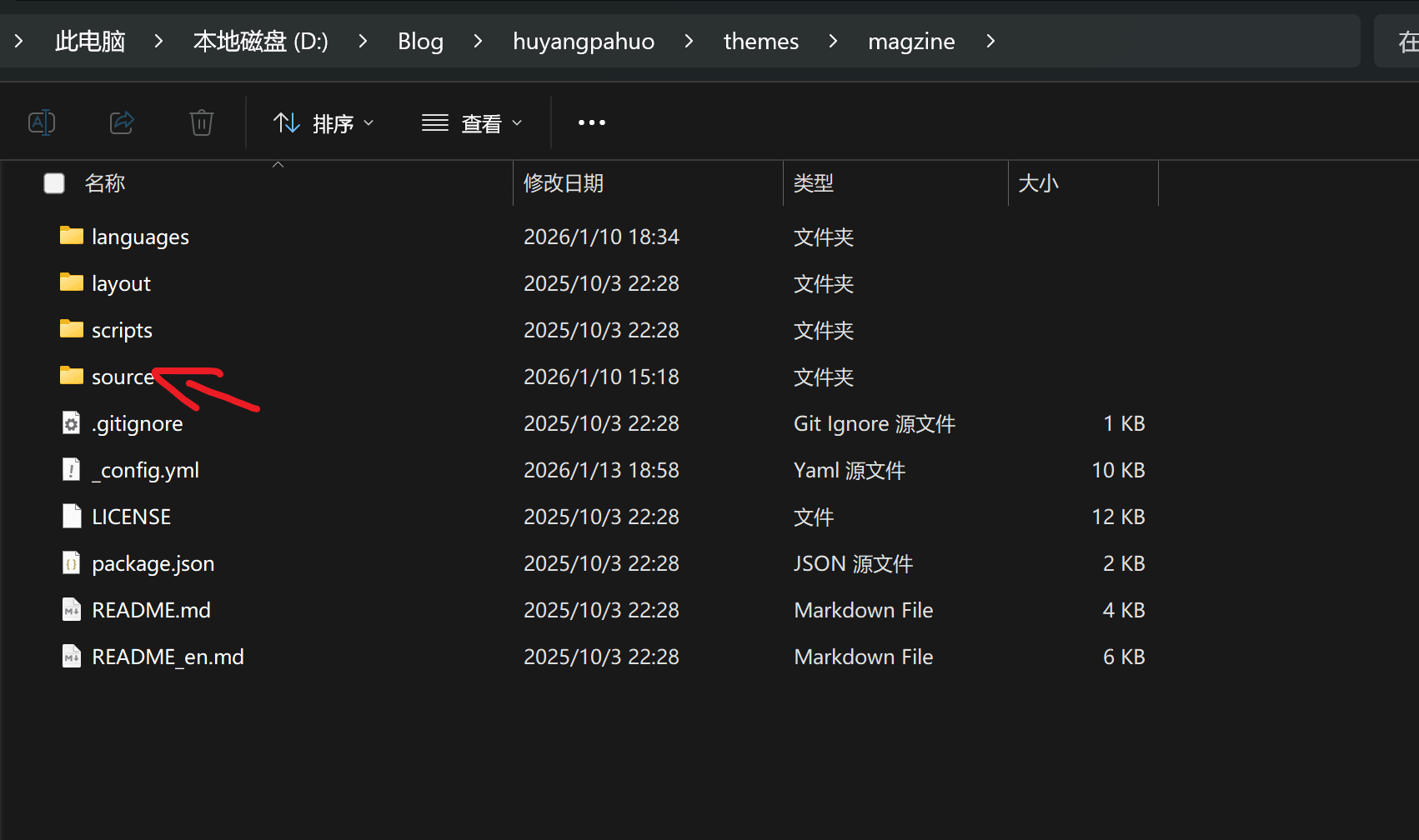This screenshot has width=1419, height=840.
Task: Click the Share icon in toolbar
Action: (122, 123)
